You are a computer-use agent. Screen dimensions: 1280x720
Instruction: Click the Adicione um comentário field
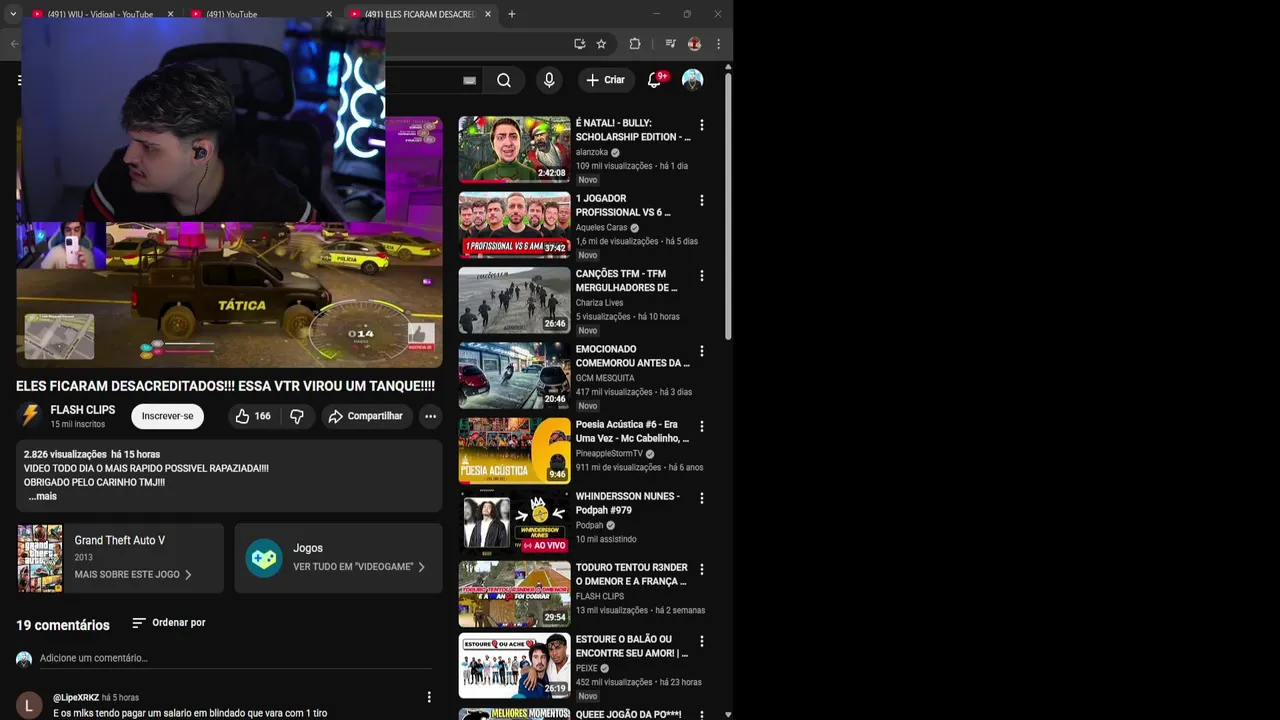point(236,658)
